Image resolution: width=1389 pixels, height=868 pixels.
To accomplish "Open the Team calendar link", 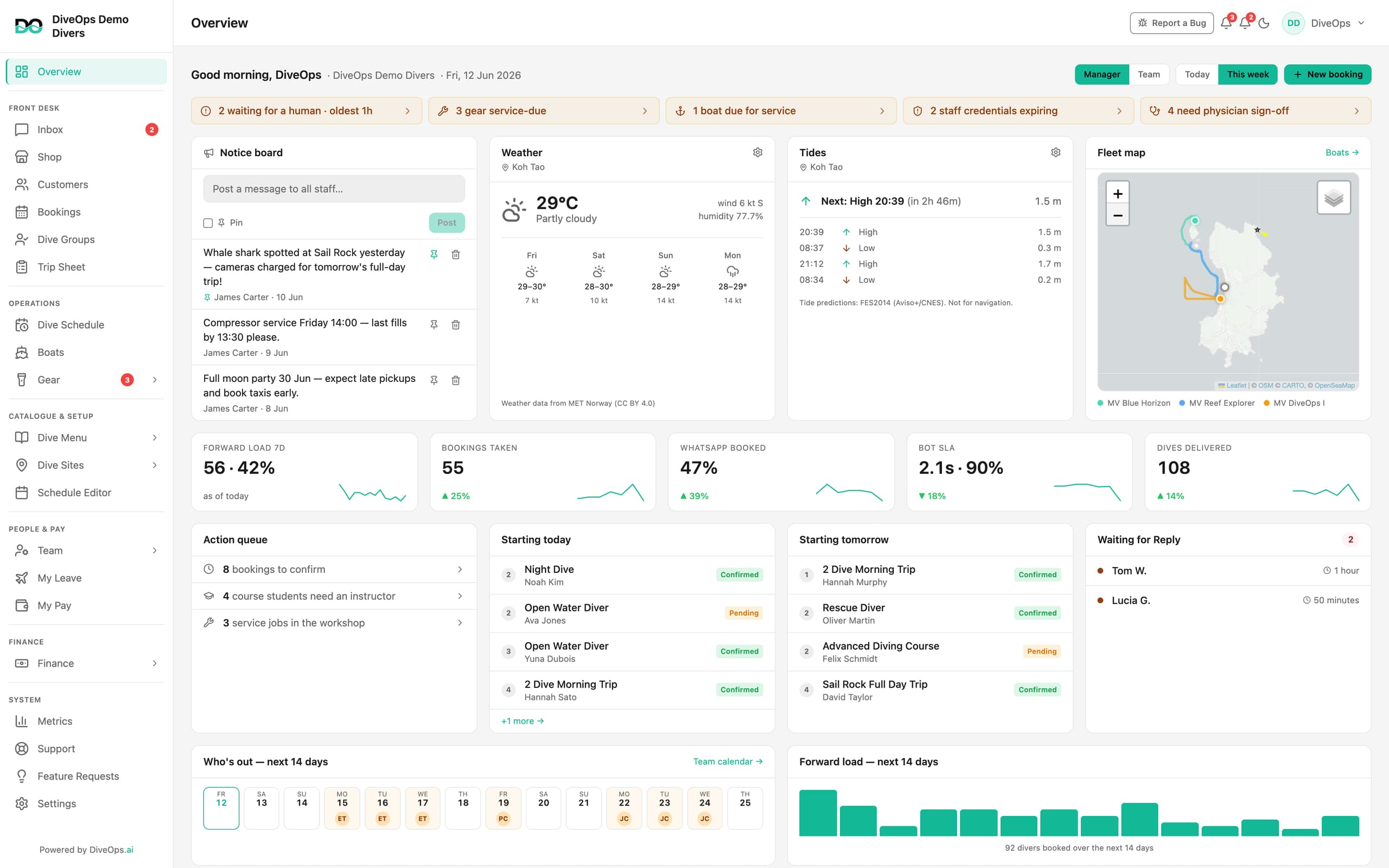I will pos(728,761).
